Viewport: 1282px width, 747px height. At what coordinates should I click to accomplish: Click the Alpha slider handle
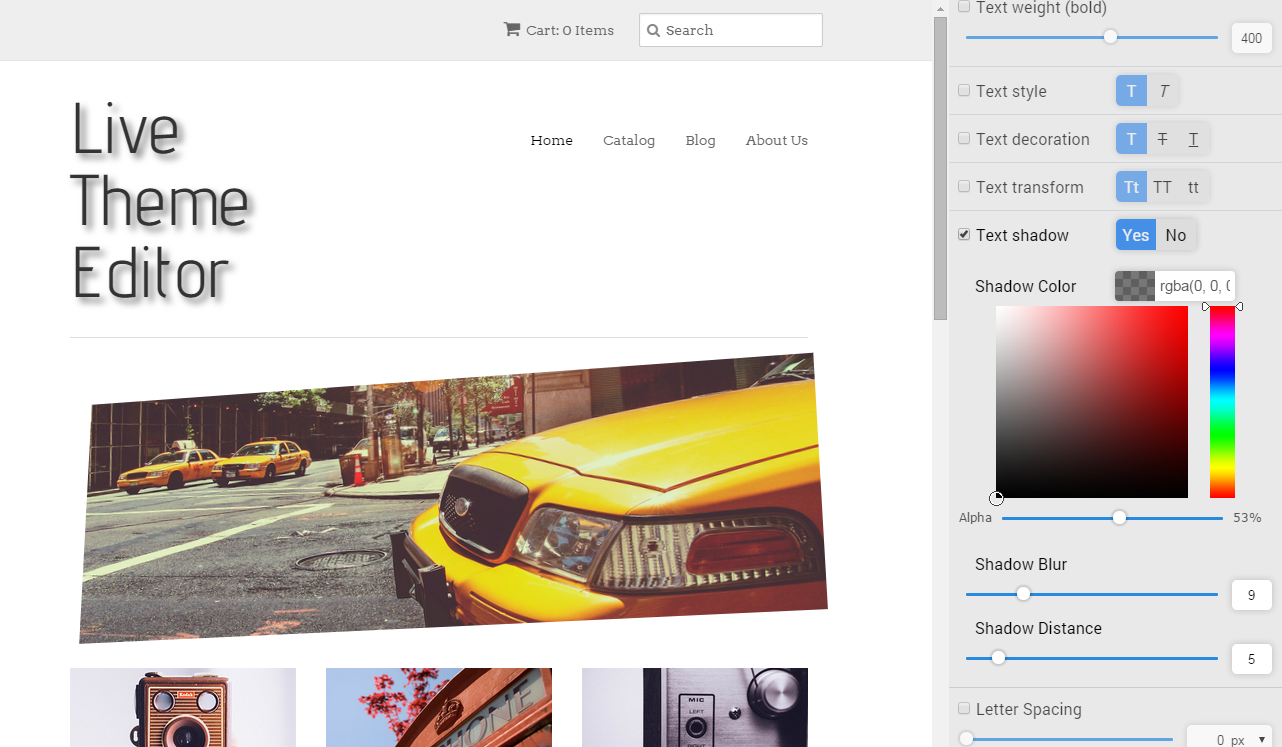[x=1119, y=518]
